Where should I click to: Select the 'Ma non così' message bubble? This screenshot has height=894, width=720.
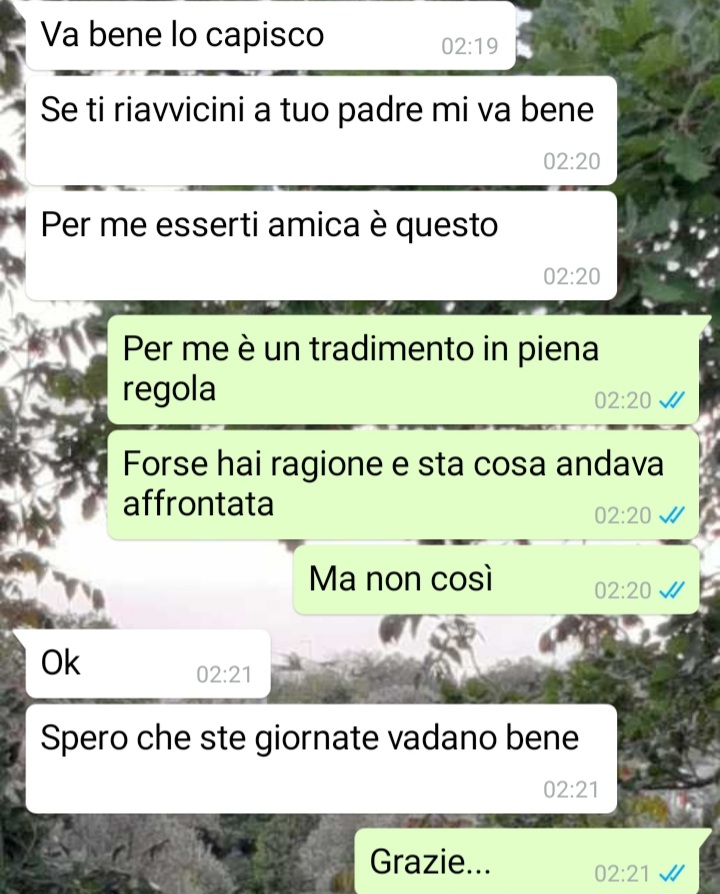point(497,580)
